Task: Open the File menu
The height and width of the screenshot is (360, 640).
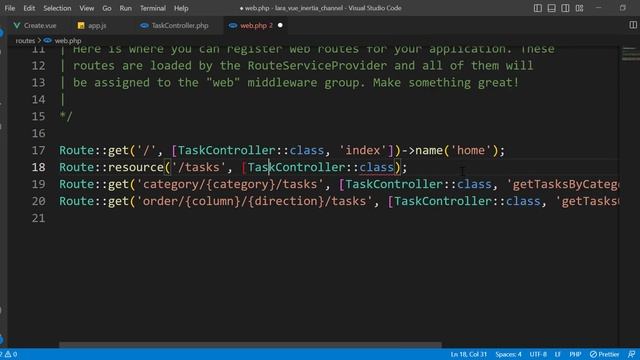Action: point(10,8)
